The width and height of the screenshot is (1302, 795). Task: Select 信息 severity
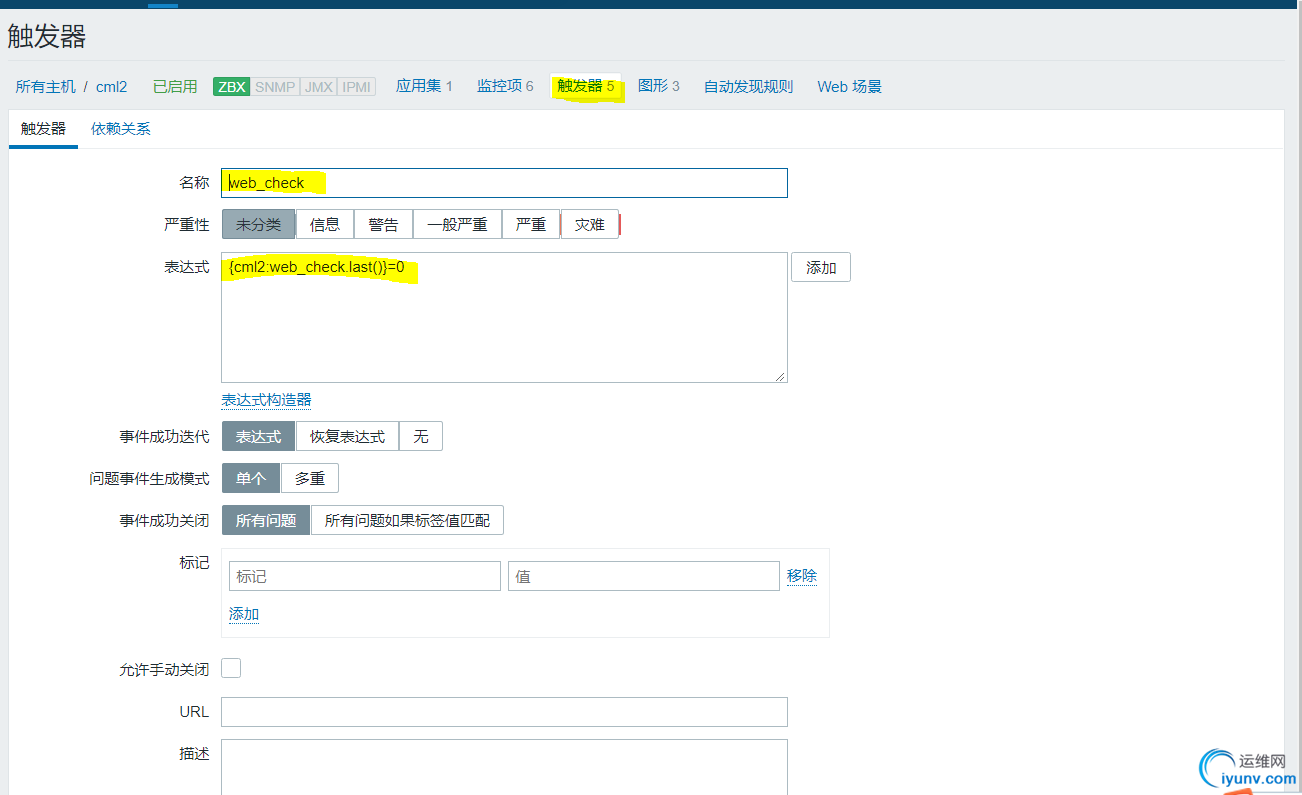[x=325, y=225]
